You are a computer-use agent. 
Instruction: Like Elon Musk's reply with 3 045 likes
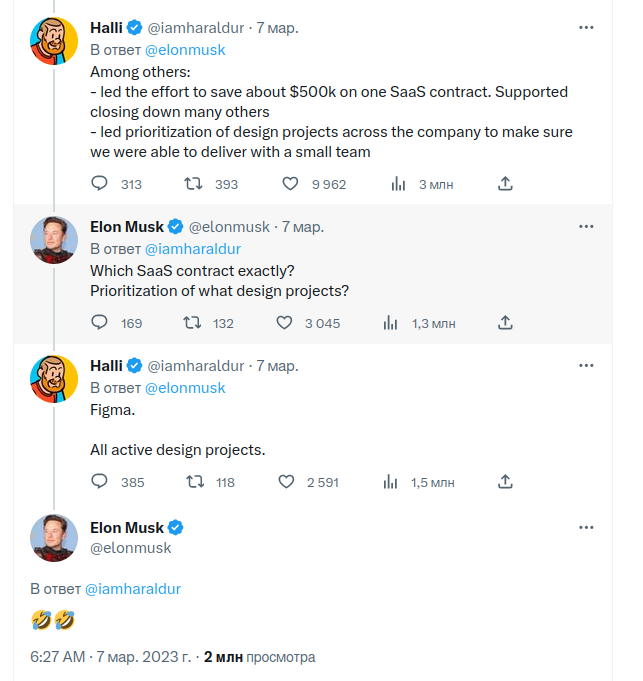(x=285, y=323)
